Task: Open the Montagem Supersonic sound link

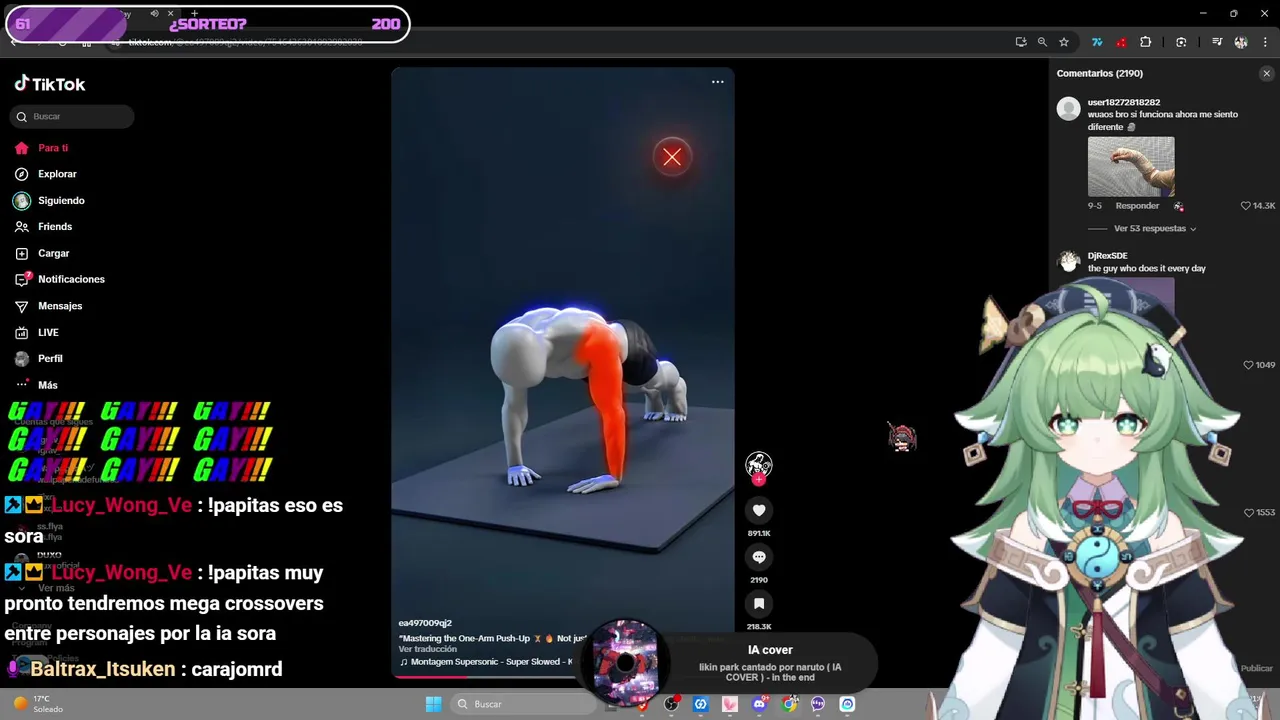Action: click(487, 662)
